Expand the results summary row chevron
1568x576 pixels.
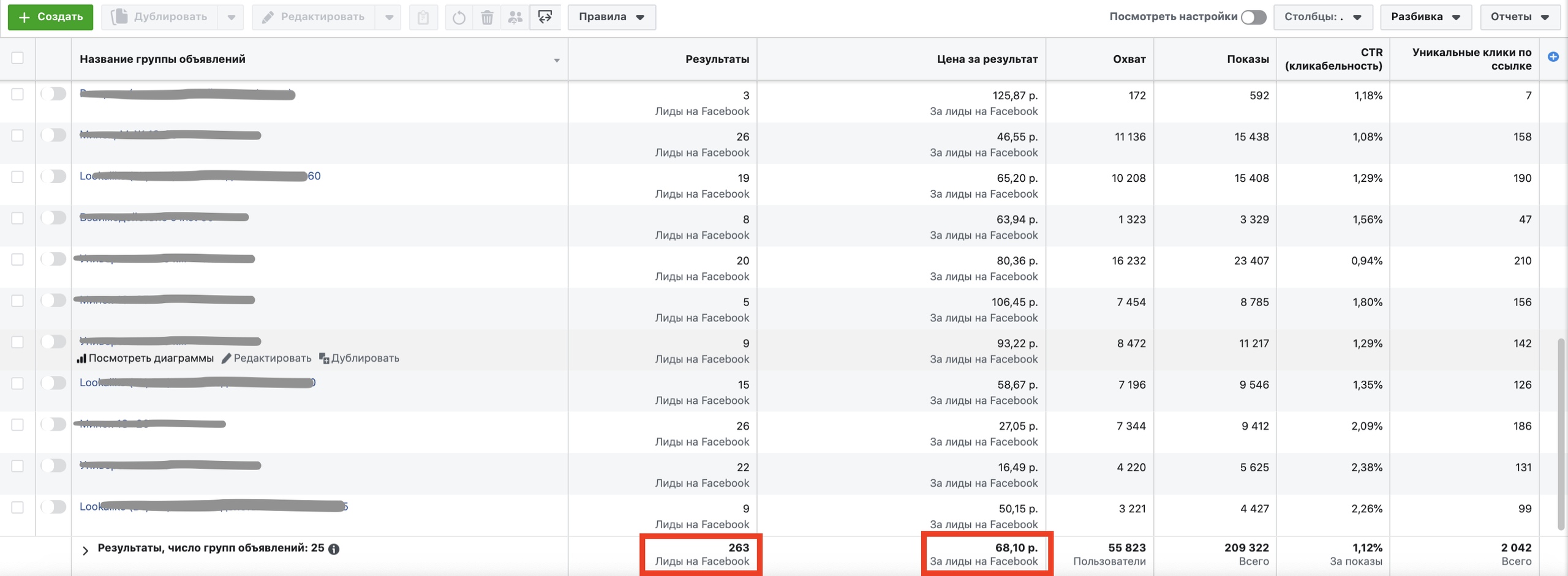click(85, 550)
